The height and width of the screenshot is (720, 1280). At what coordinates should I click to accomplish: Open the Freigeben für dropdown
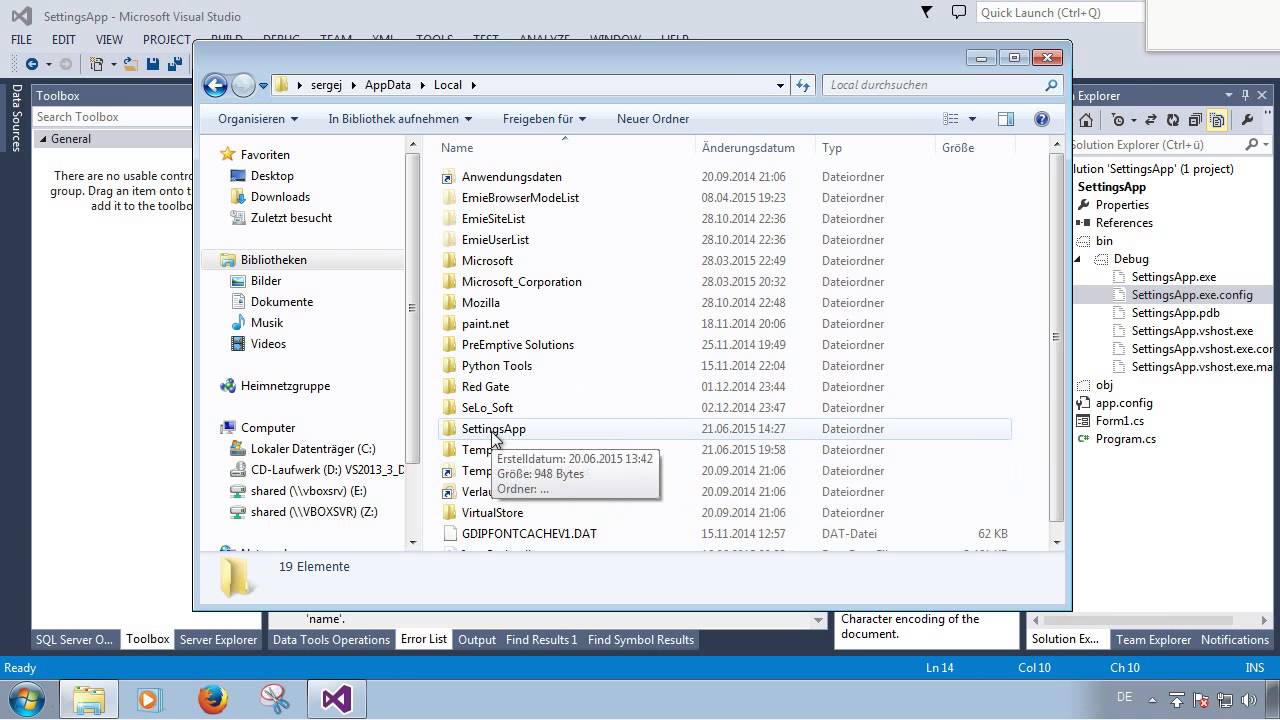pyautogui.click(x=544, y=119)
